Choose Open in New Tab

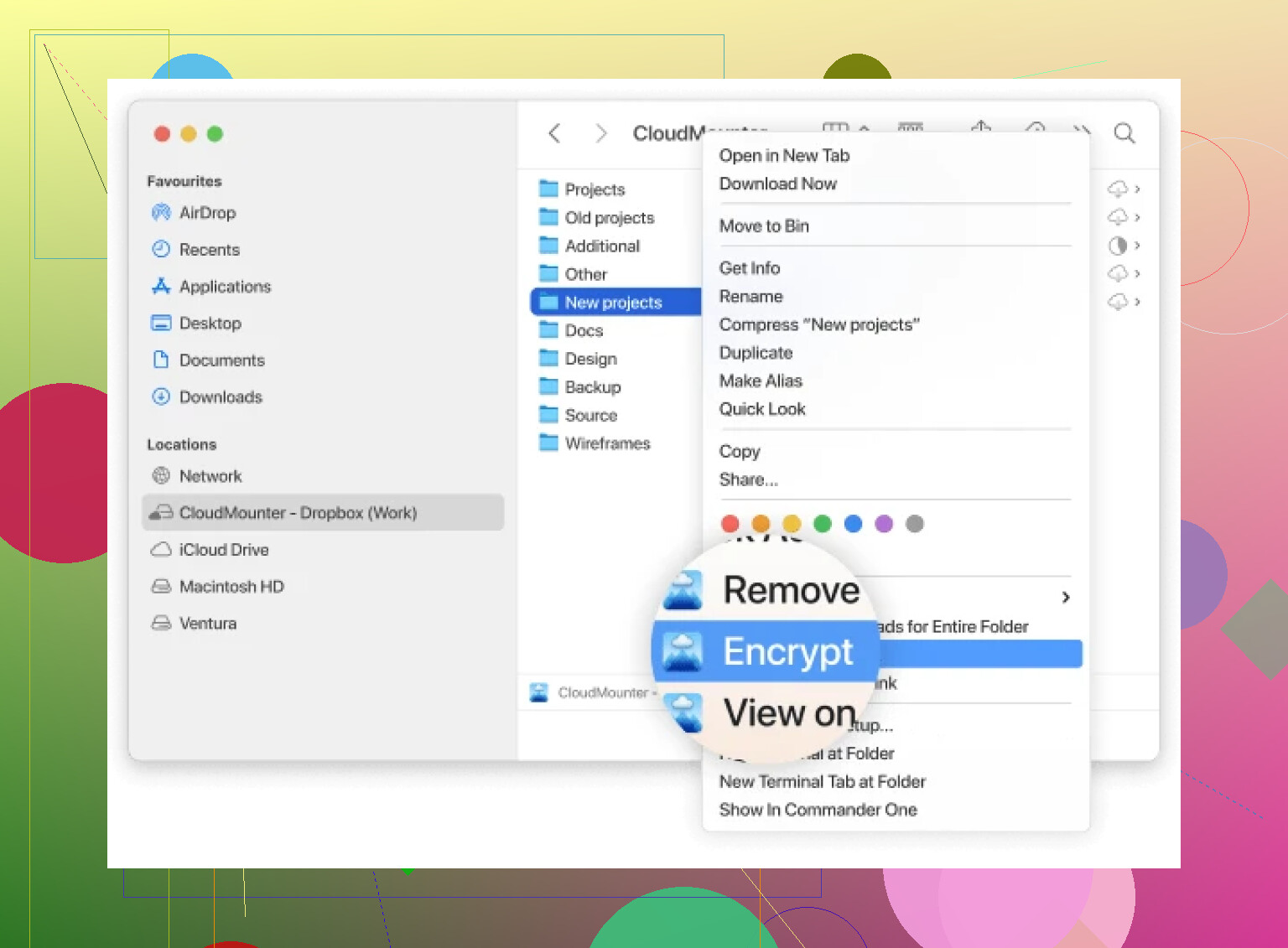784,156
